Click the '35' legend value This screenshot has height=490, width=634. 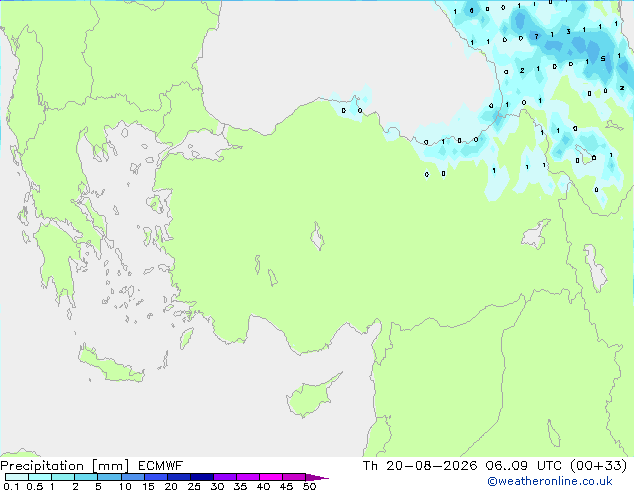[x=240, y=486]
